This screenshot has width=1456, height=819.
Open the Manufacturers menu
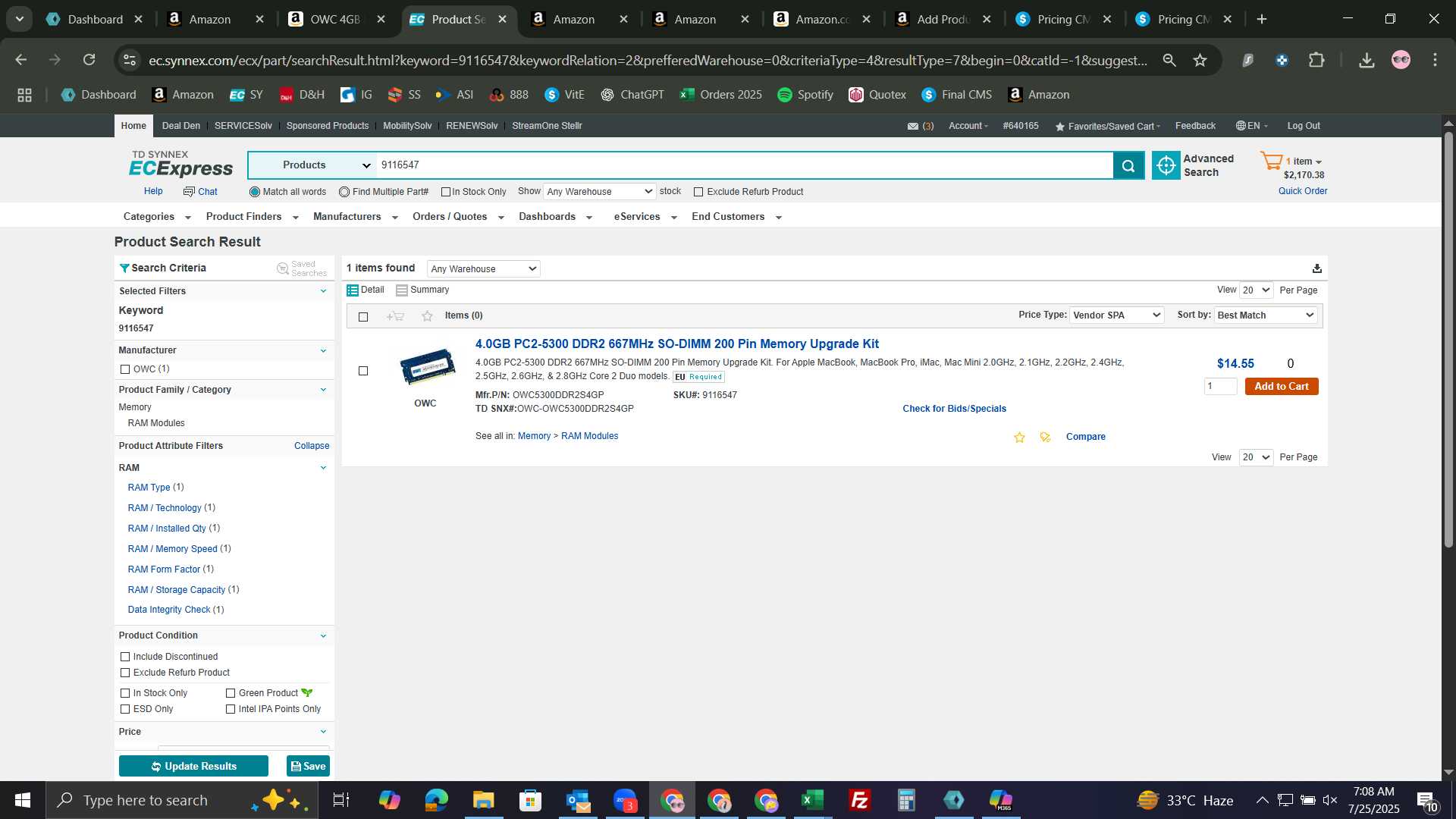pyautogui.click(x=355, y=217)
